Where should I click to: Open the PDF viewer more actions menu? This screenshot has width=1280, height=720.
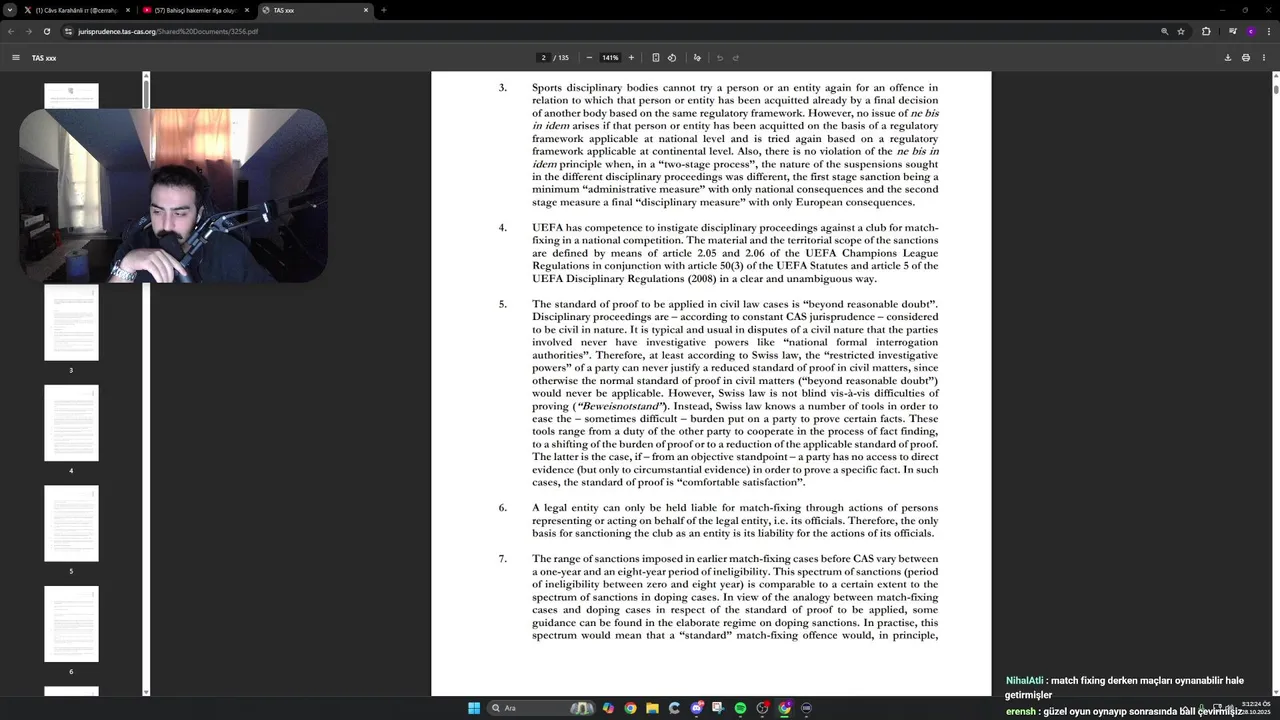pos(1264,58)
